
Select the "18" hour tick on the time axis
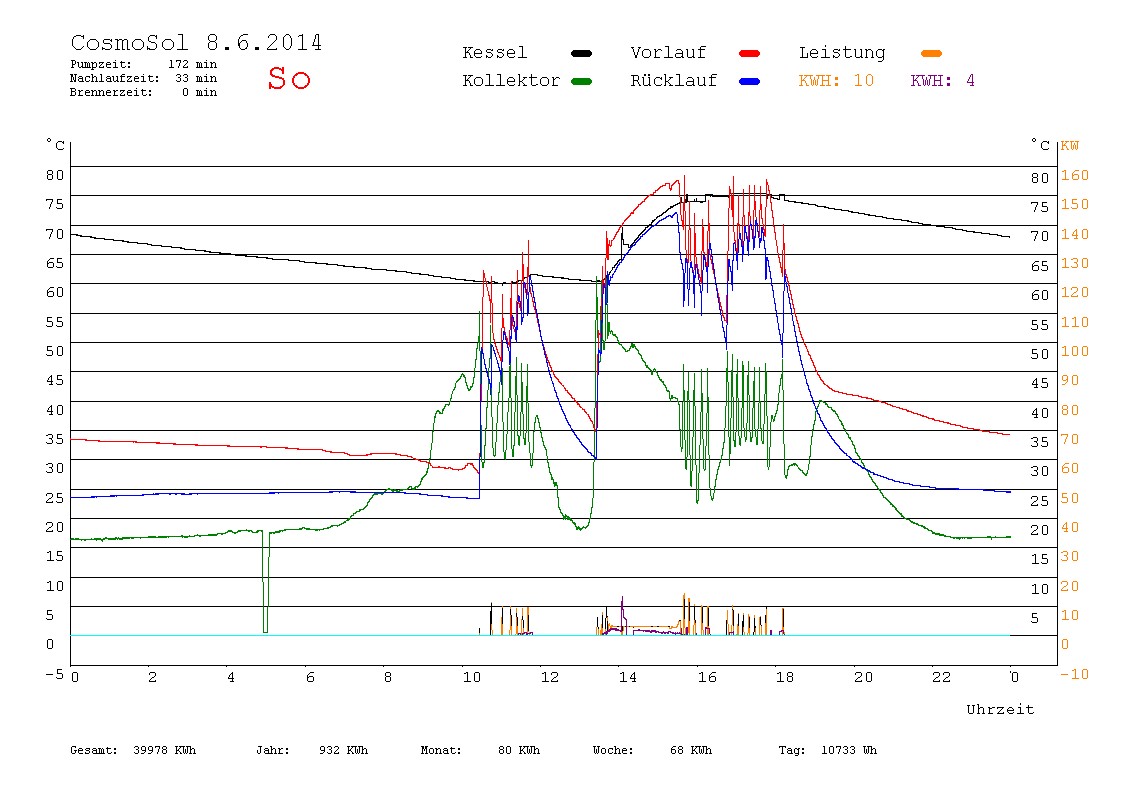click(784, 677)
